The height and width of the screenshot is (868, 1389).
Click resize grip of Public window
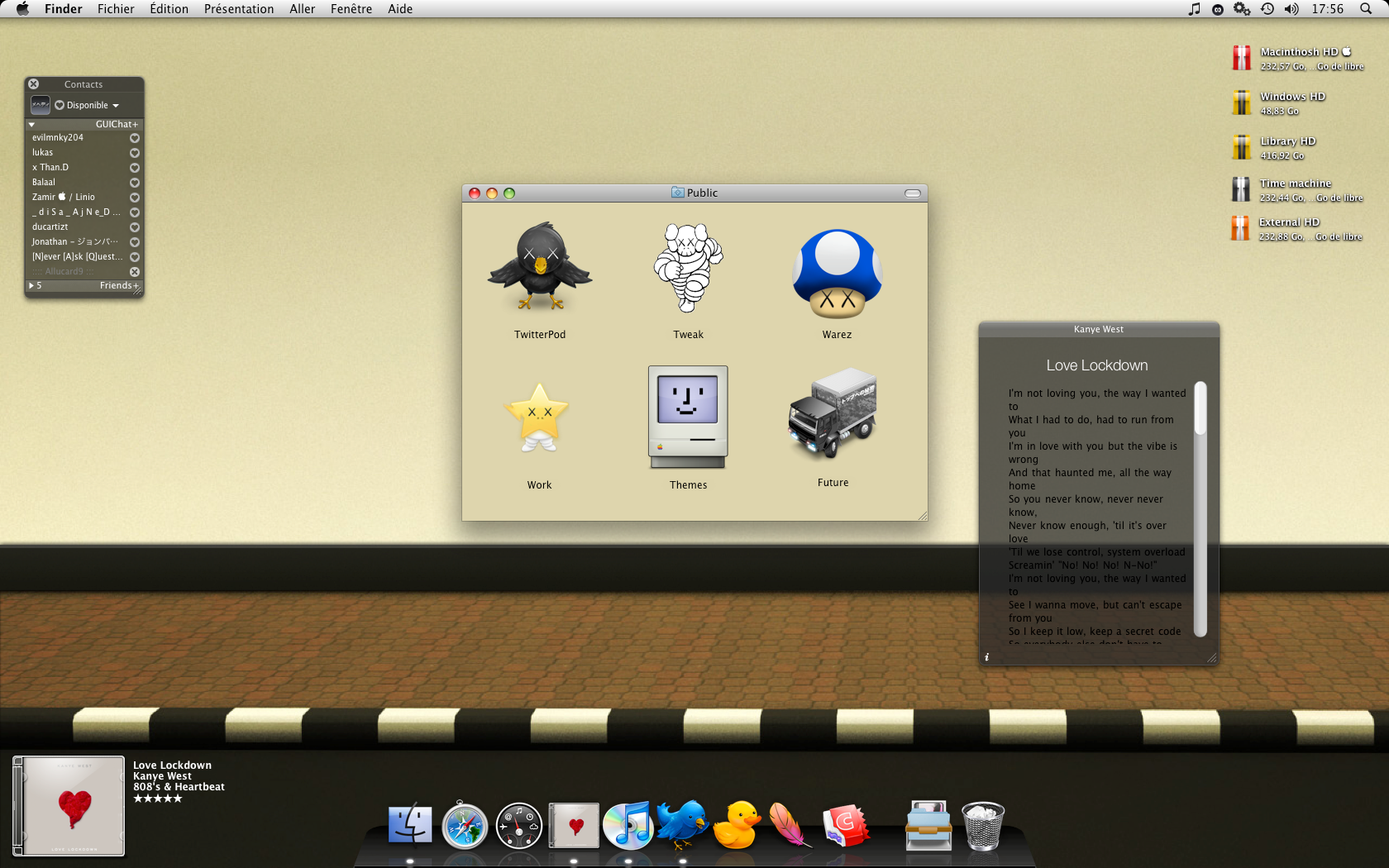(923, 516)
